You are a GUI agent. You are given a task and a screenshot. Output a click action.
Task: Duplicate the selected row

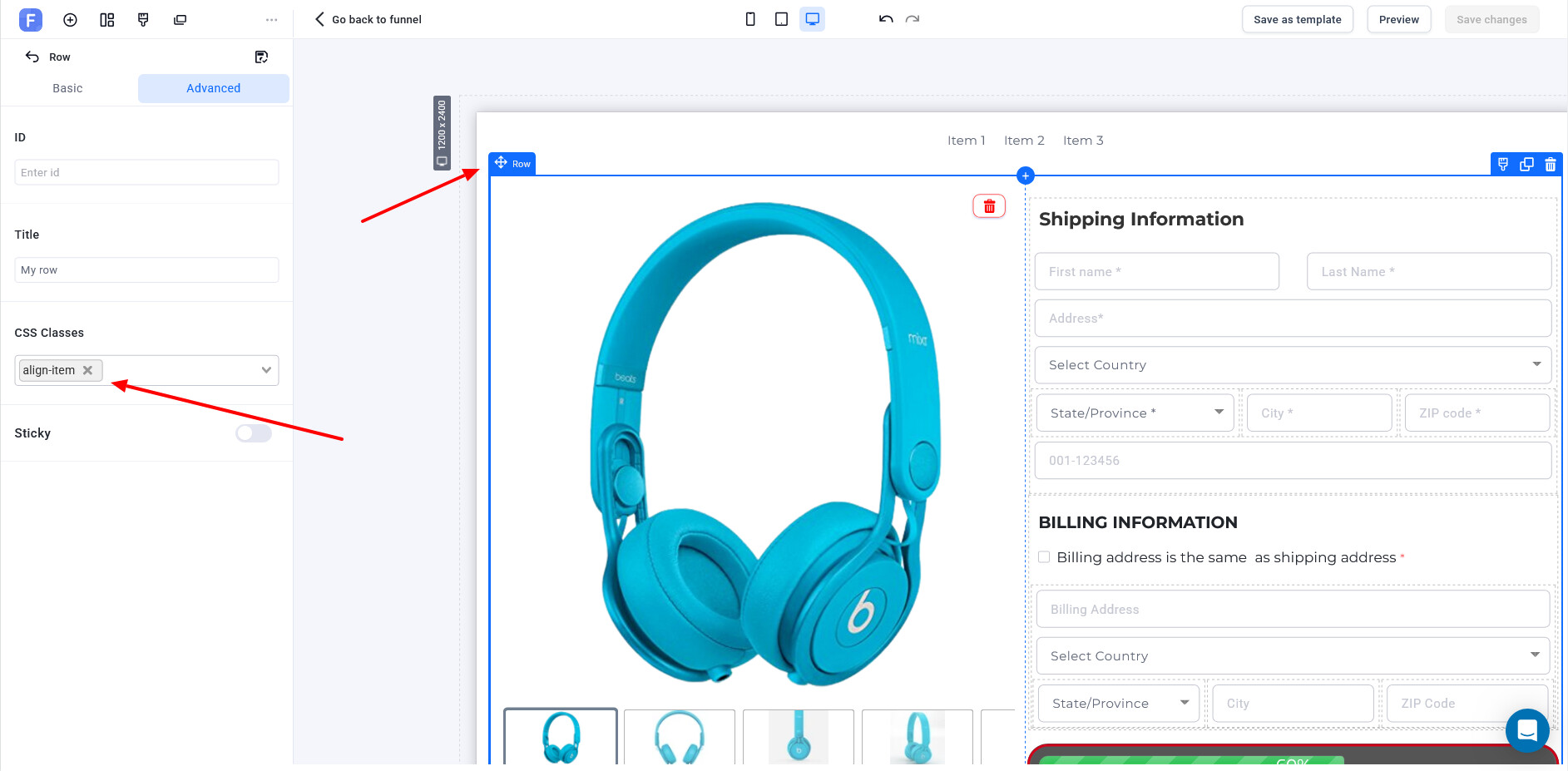coord(1526,165)
